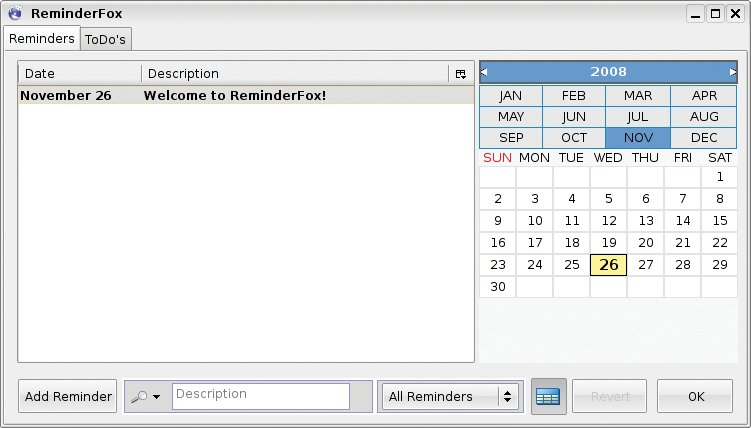Switch to the ToDo's tab
This screenshot has height=428, width=751.
(105, 39)
